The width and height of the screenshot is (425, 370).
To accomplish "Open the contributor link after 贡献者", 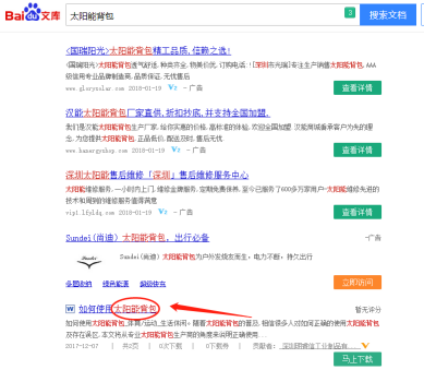I will coord(321,346).
